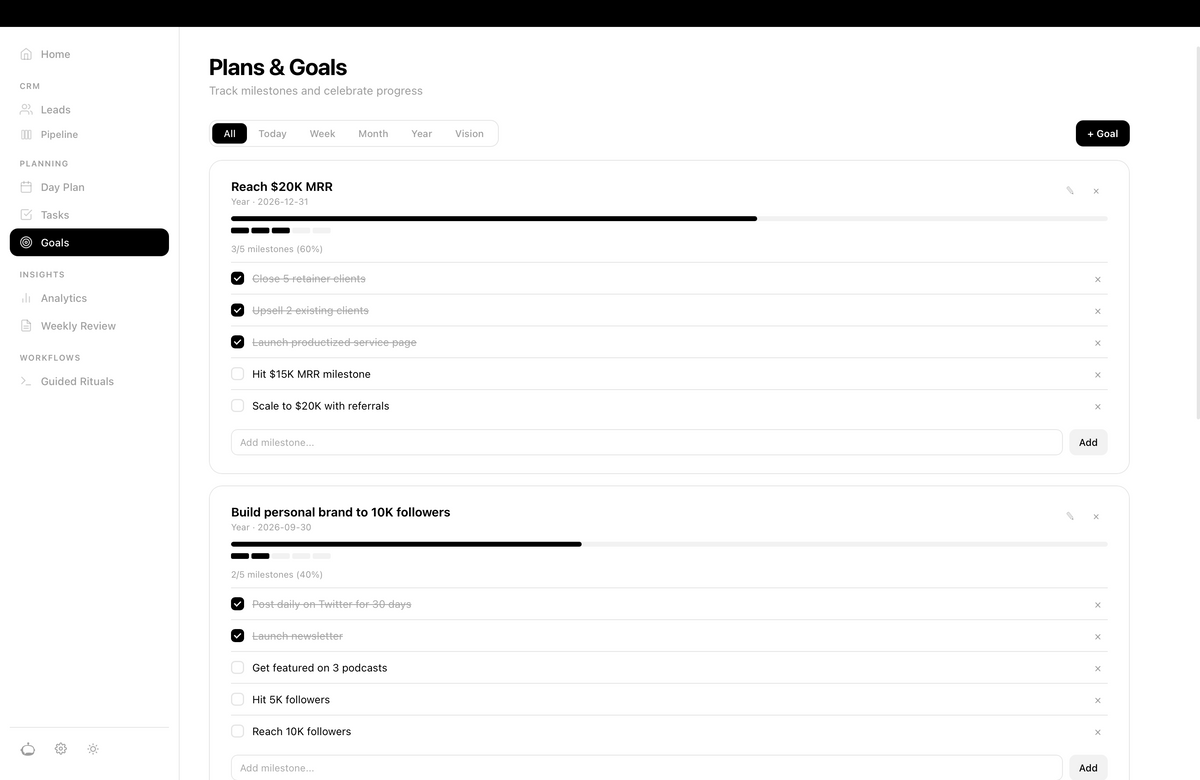The height and width of the screenshot is (780, 1200).
Task: Click the + Goal button
Action: [x=1102, y=134]
